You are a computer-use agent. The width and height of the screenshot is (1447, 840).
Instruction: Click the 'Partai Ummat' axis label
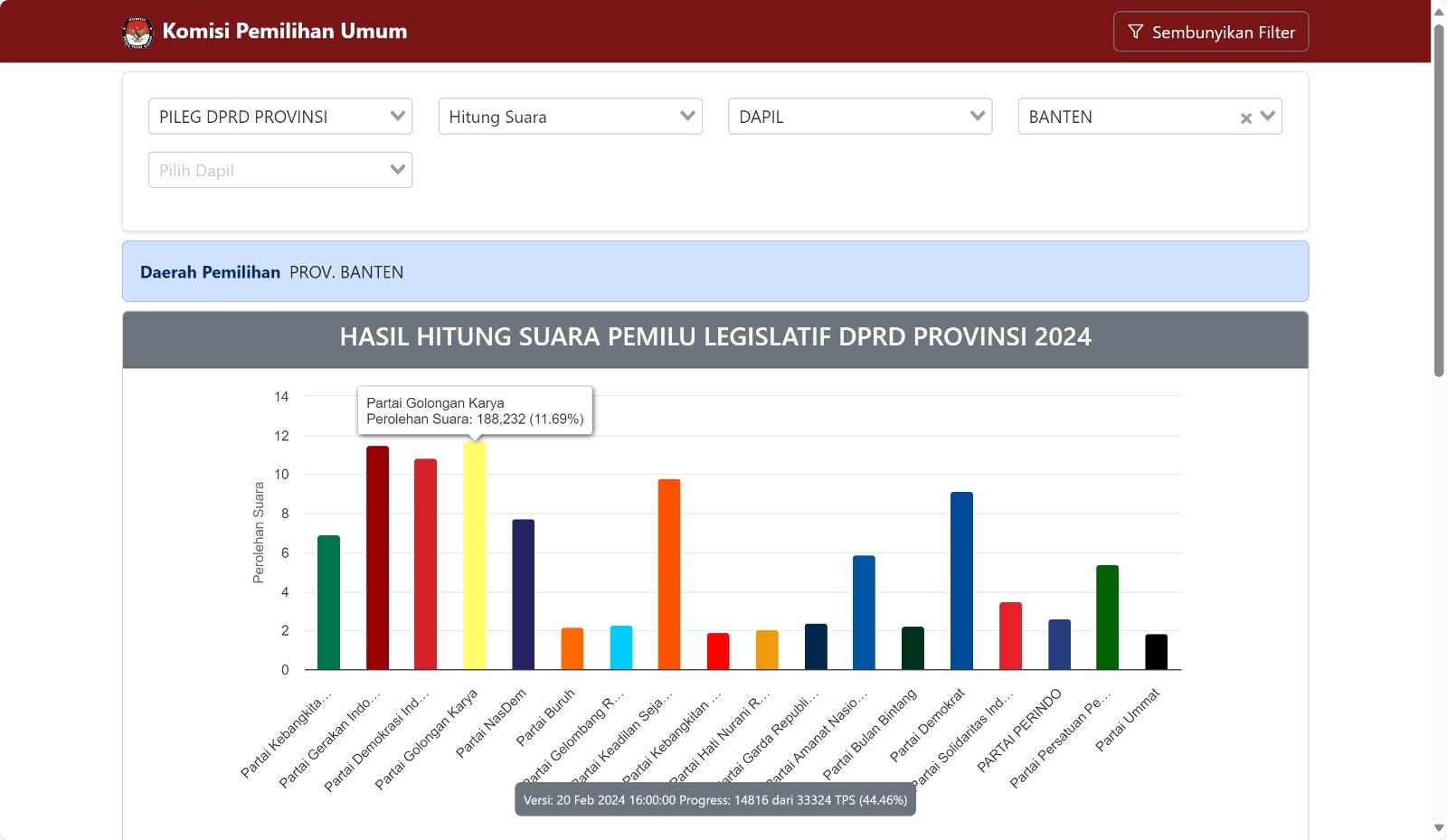pos(1128,720)
